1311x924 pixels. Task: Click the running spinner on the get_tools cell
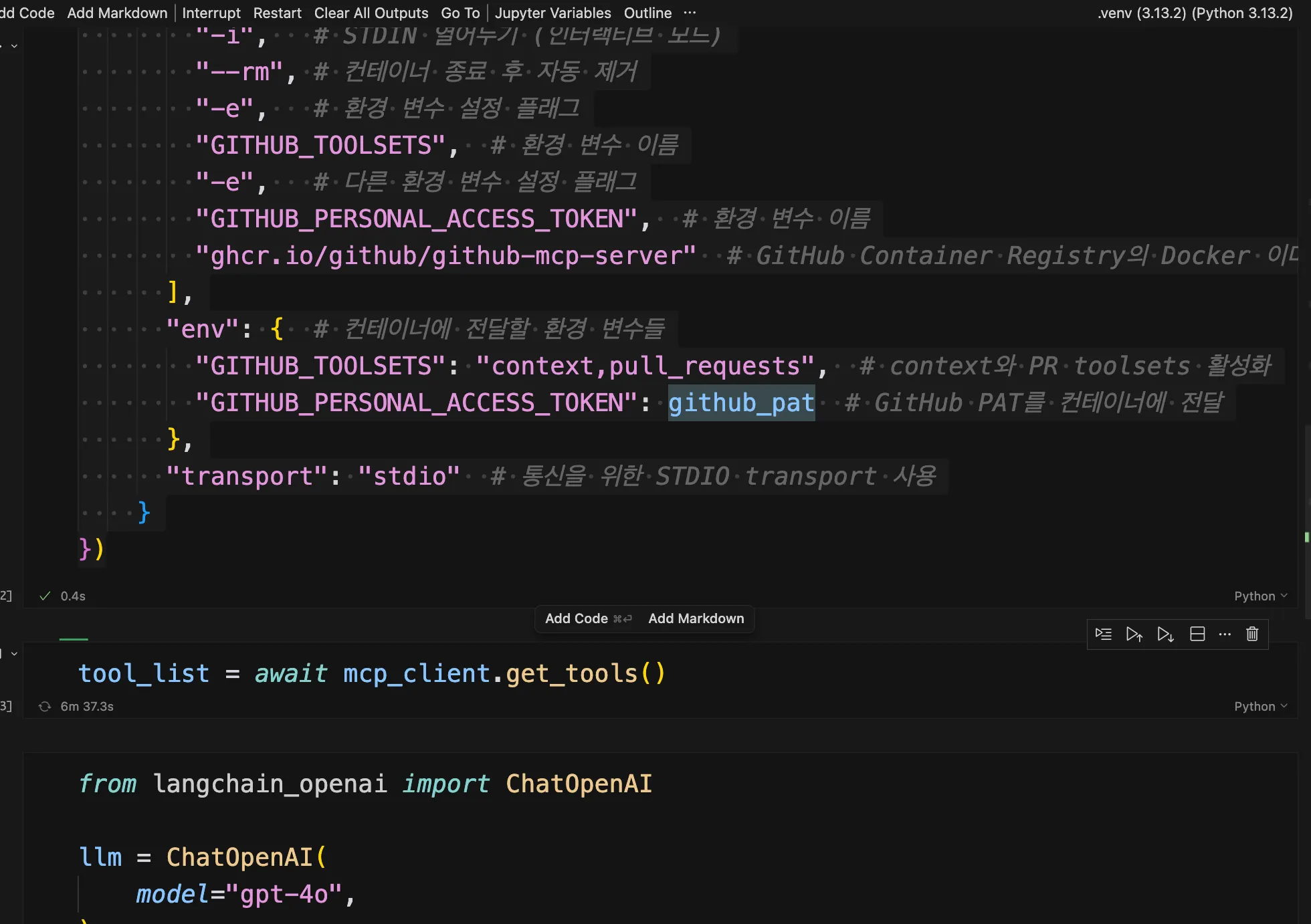[x=45, y=707]
